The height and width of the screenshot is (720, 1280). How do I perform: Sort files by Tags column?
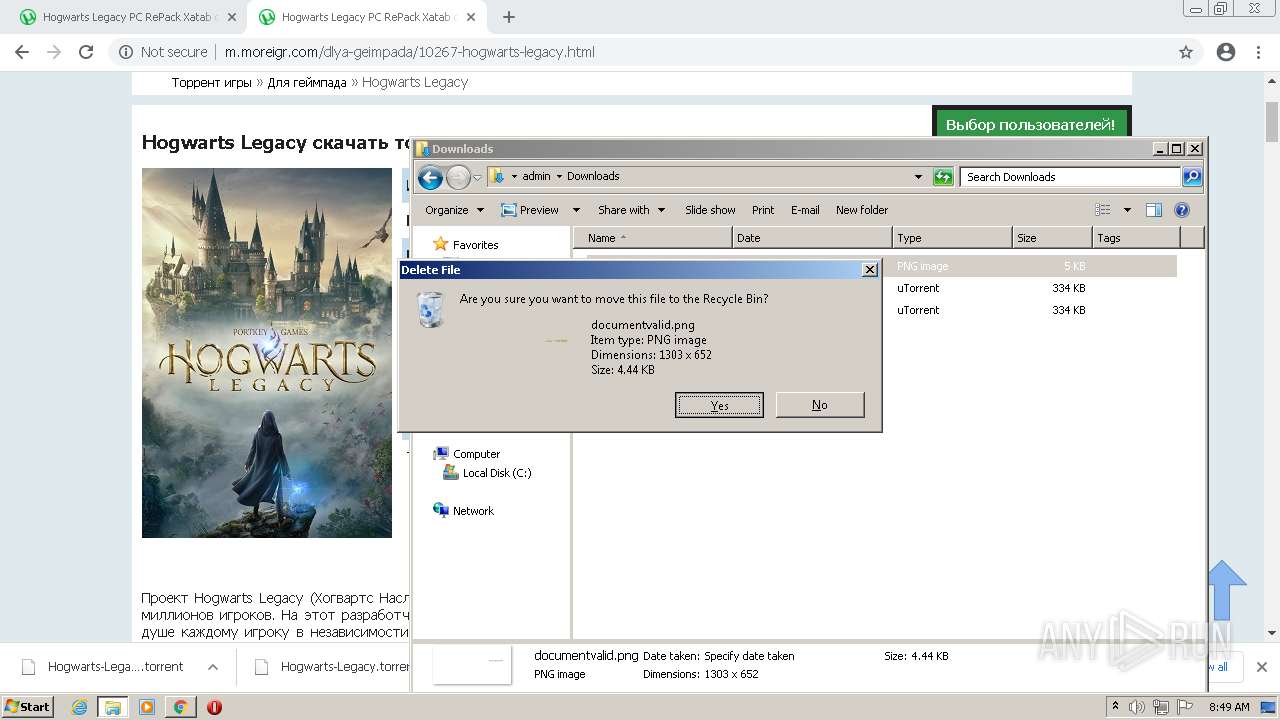pos(1136,238)
